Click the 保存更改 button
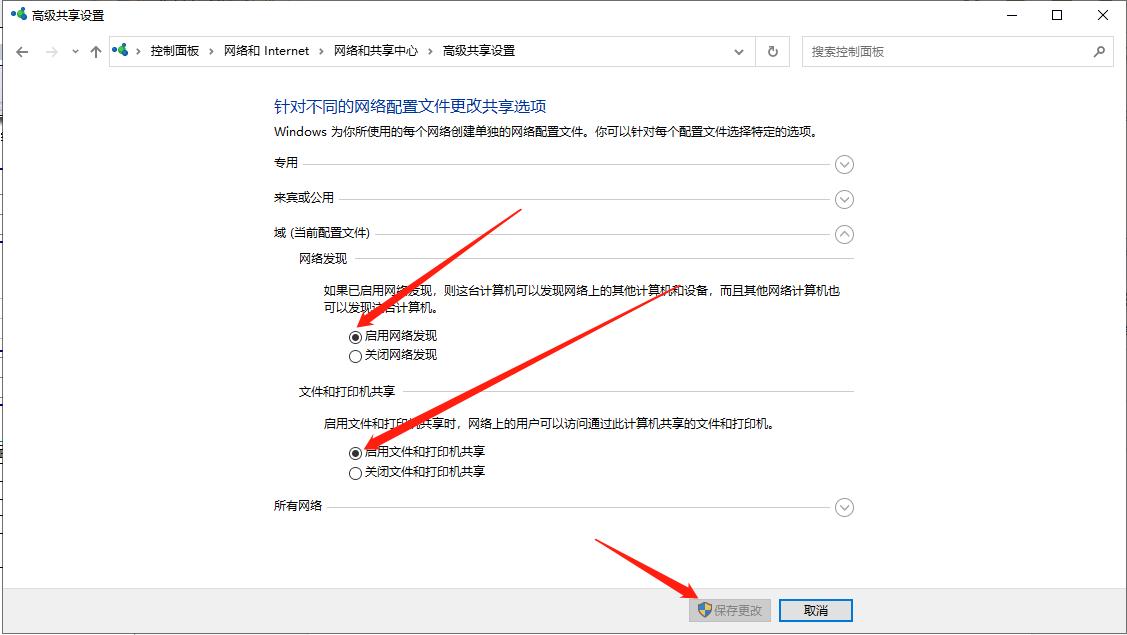Screen dimensions: 1127x635 [x=732, y=610]
